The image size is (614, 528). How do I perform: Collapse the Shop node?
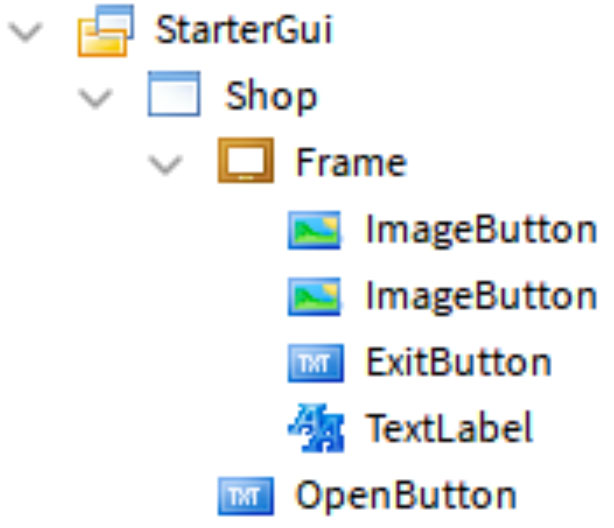pyautogui.click(x=96, y=98)
